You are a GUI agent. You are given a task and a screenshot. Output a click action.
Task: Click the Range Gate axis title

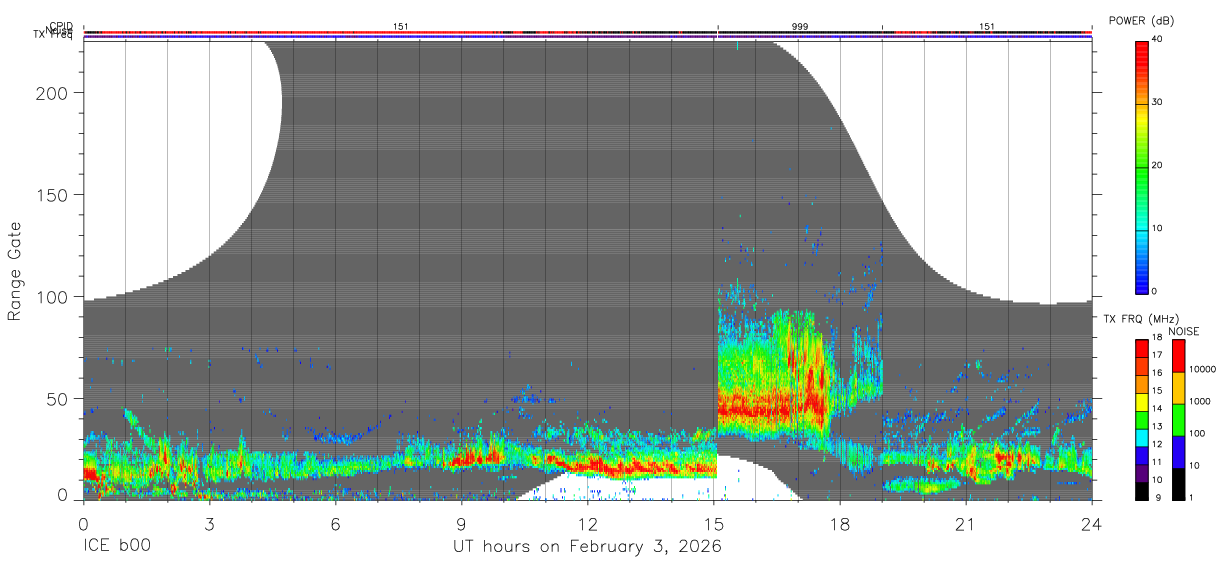pos(15,272)
